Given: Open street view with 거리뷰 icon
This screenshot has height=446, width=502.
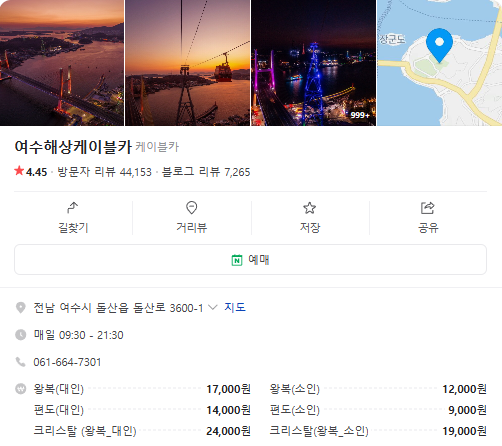Looking at the screenshot, I should click(x=191, y=207).
